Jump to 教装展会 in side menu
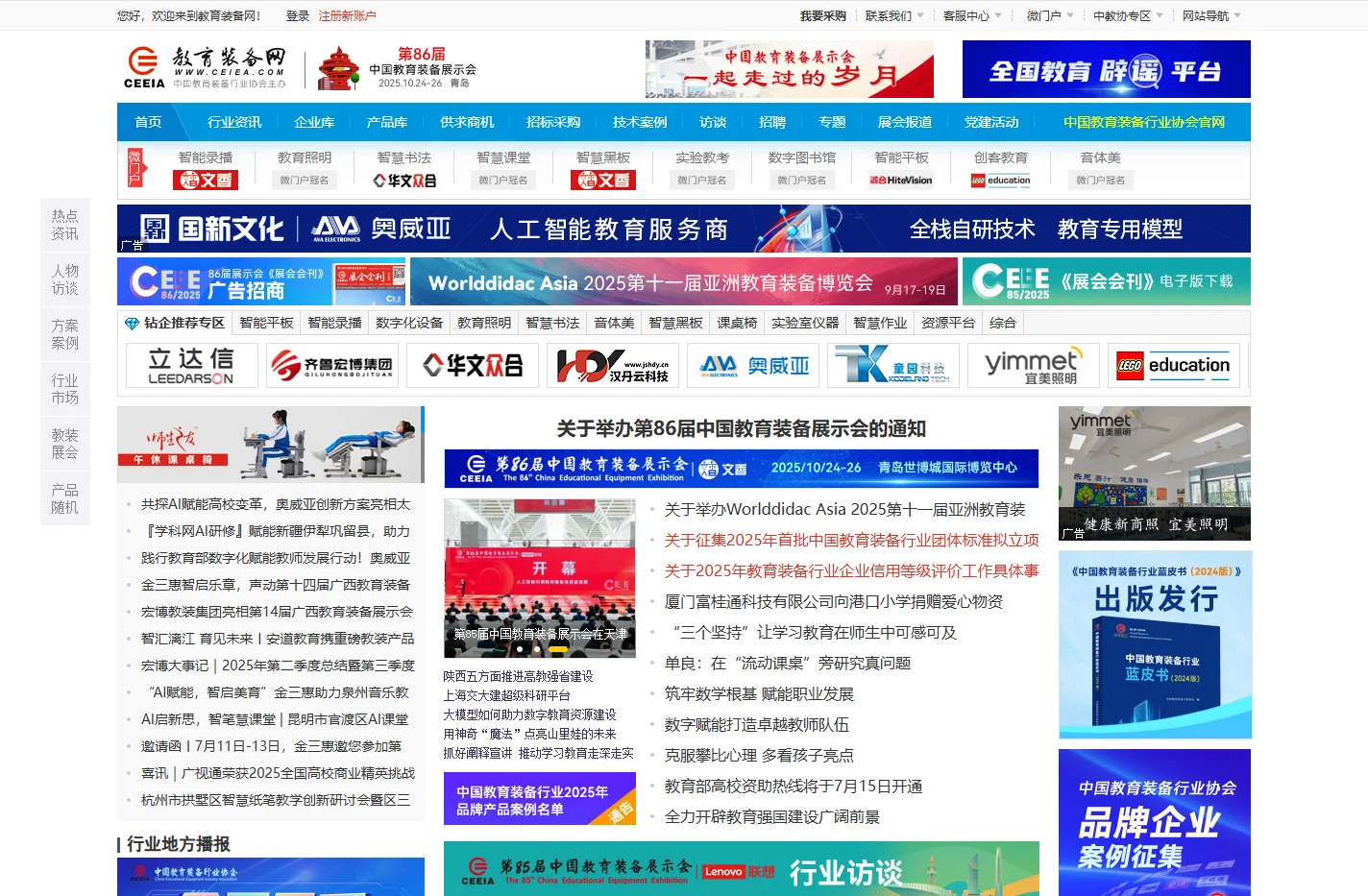Viewport: 1368px width, 896px height. coord(65,444)
